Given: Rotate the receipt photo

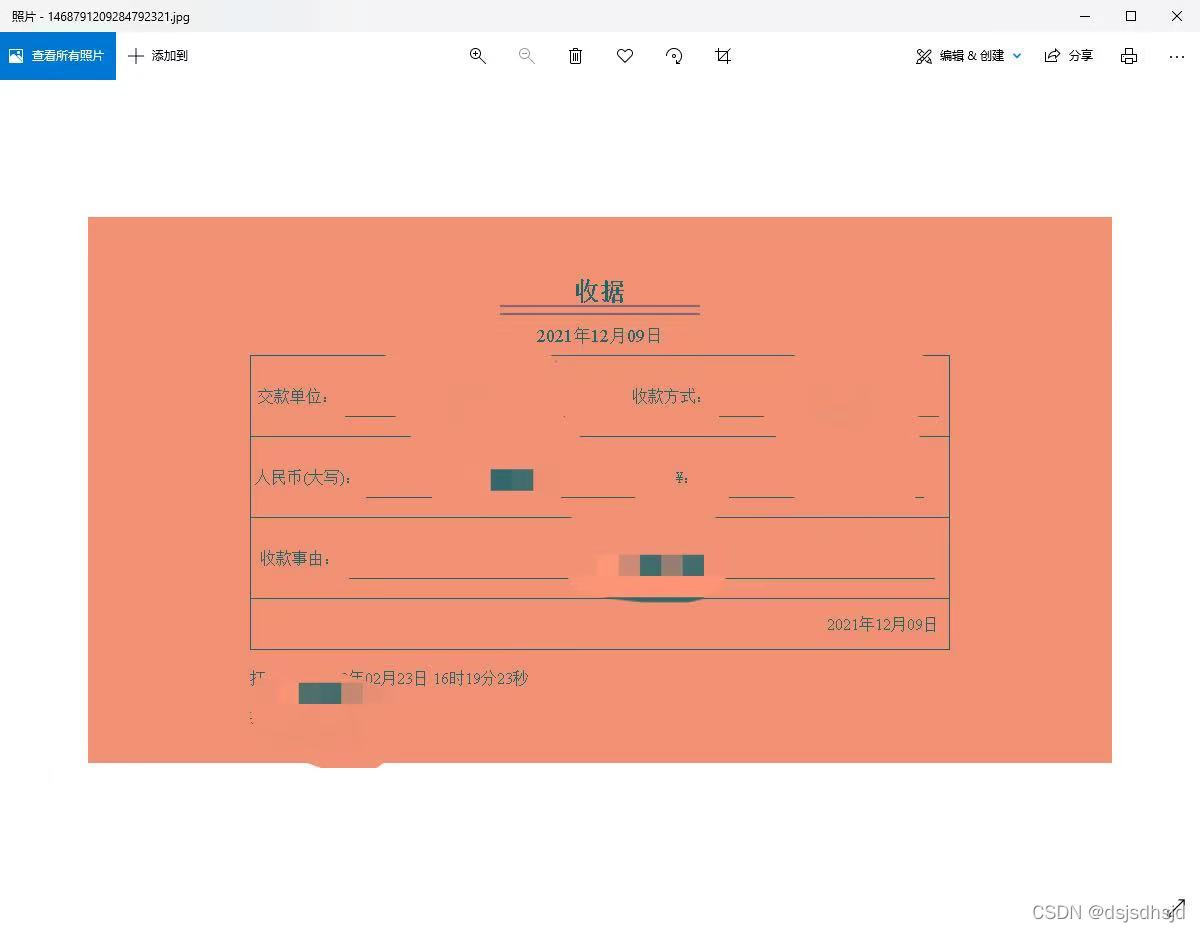Looking at the screenshot, I should [674, 56].
